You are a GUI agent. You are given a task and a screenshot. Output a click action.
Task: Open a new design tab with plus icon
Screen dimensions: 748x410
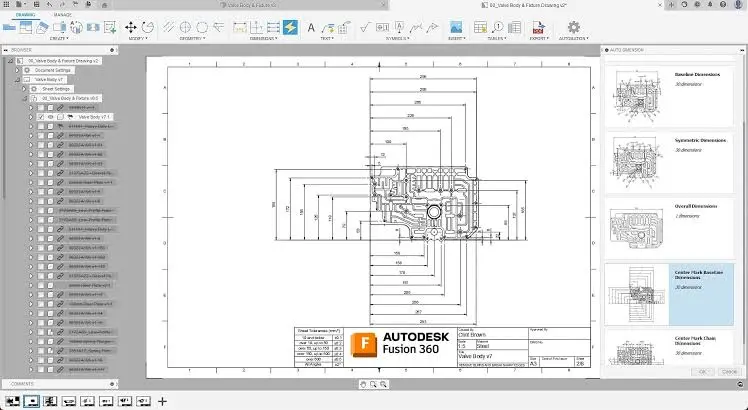click(x=671, y=5)
